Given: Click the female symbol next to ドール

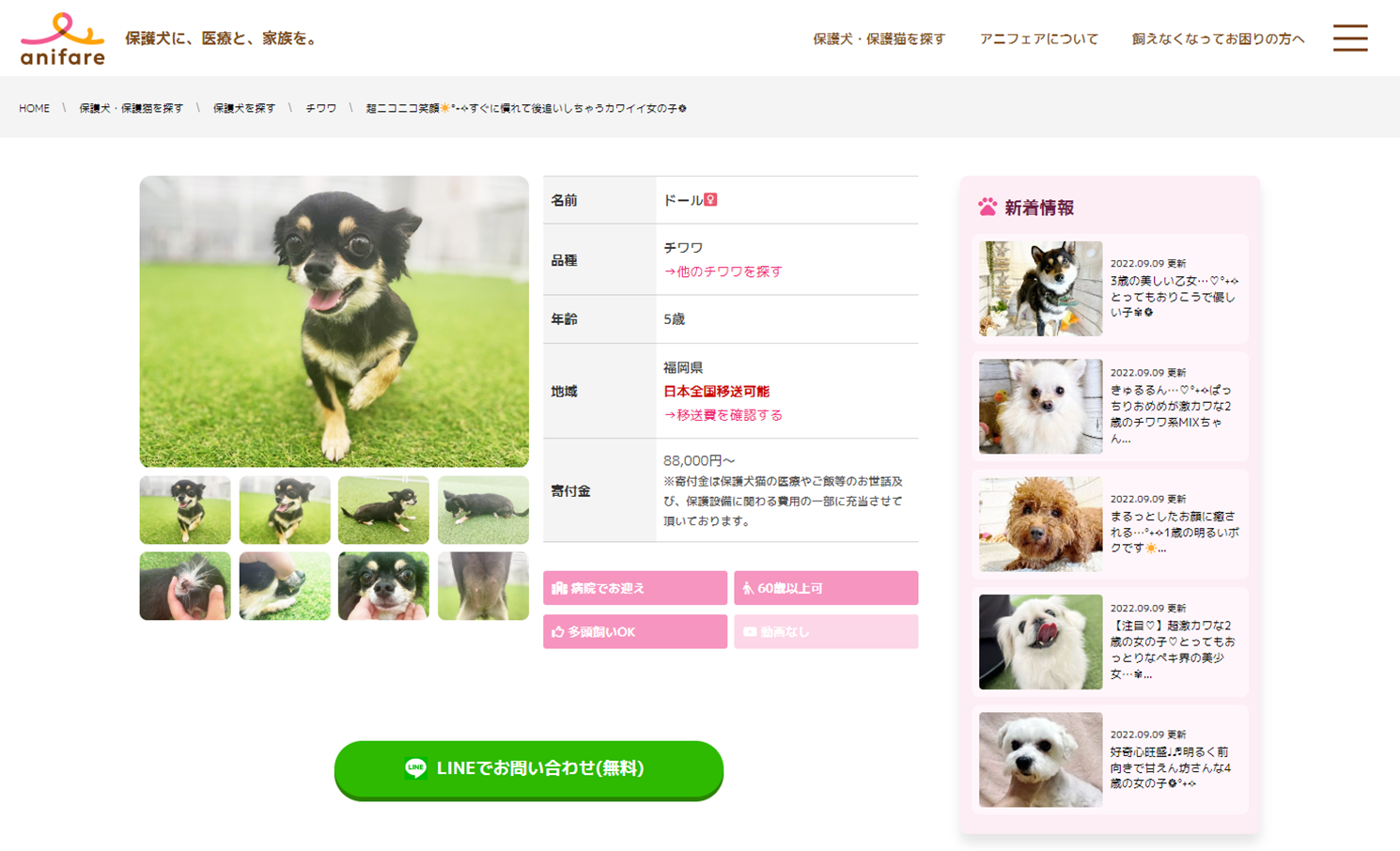Looking at the screenshot, I should pyautogui.click(x=710, y=200).
